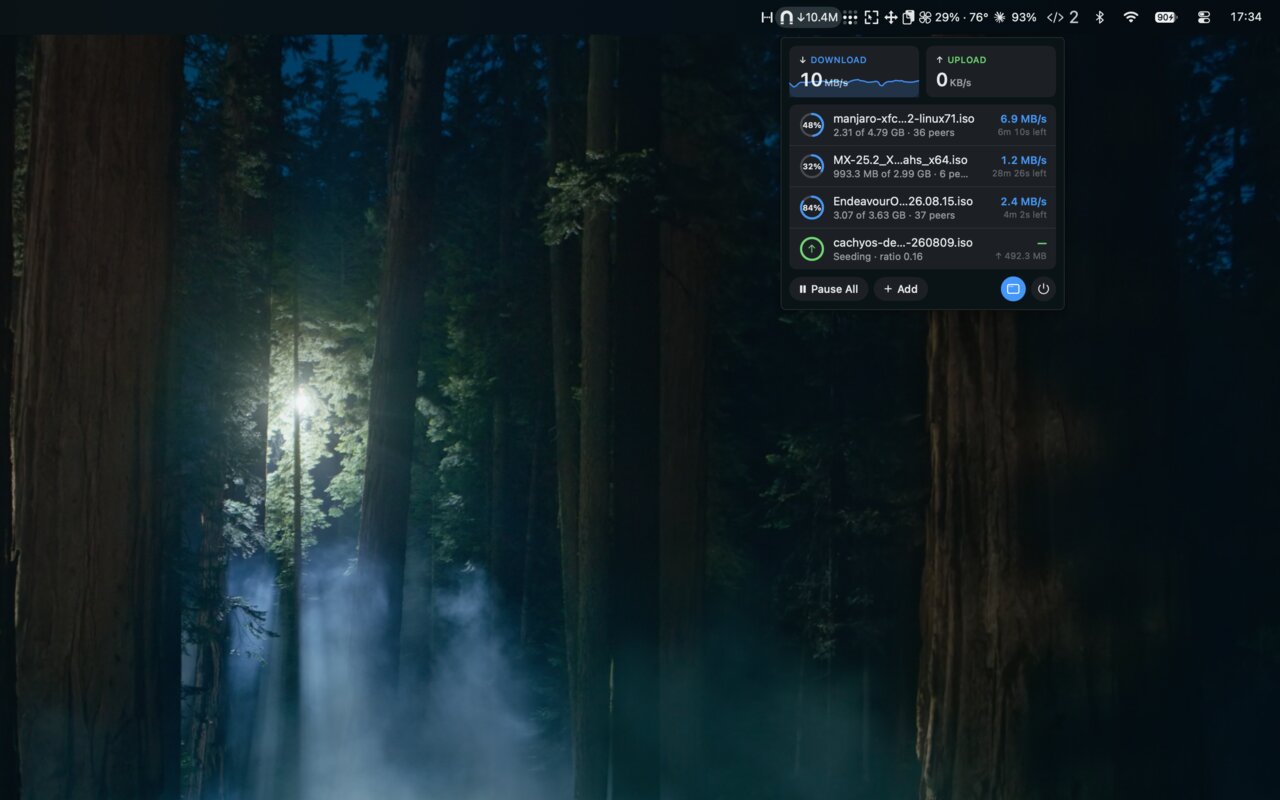This screenshot has height=800, width=1280.
Task: Click the H icon in the menu bar
Action: [x=767, y=17]
